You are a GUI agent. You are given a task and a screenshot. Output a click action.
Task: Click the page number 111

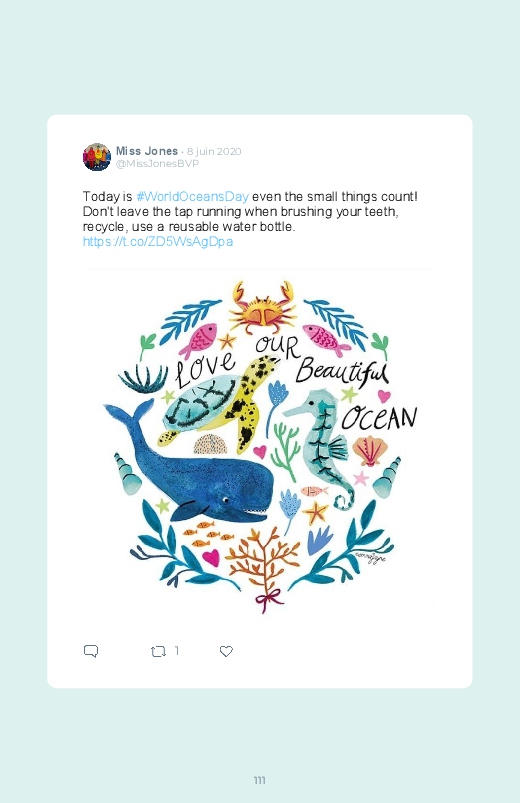(260, 780)
